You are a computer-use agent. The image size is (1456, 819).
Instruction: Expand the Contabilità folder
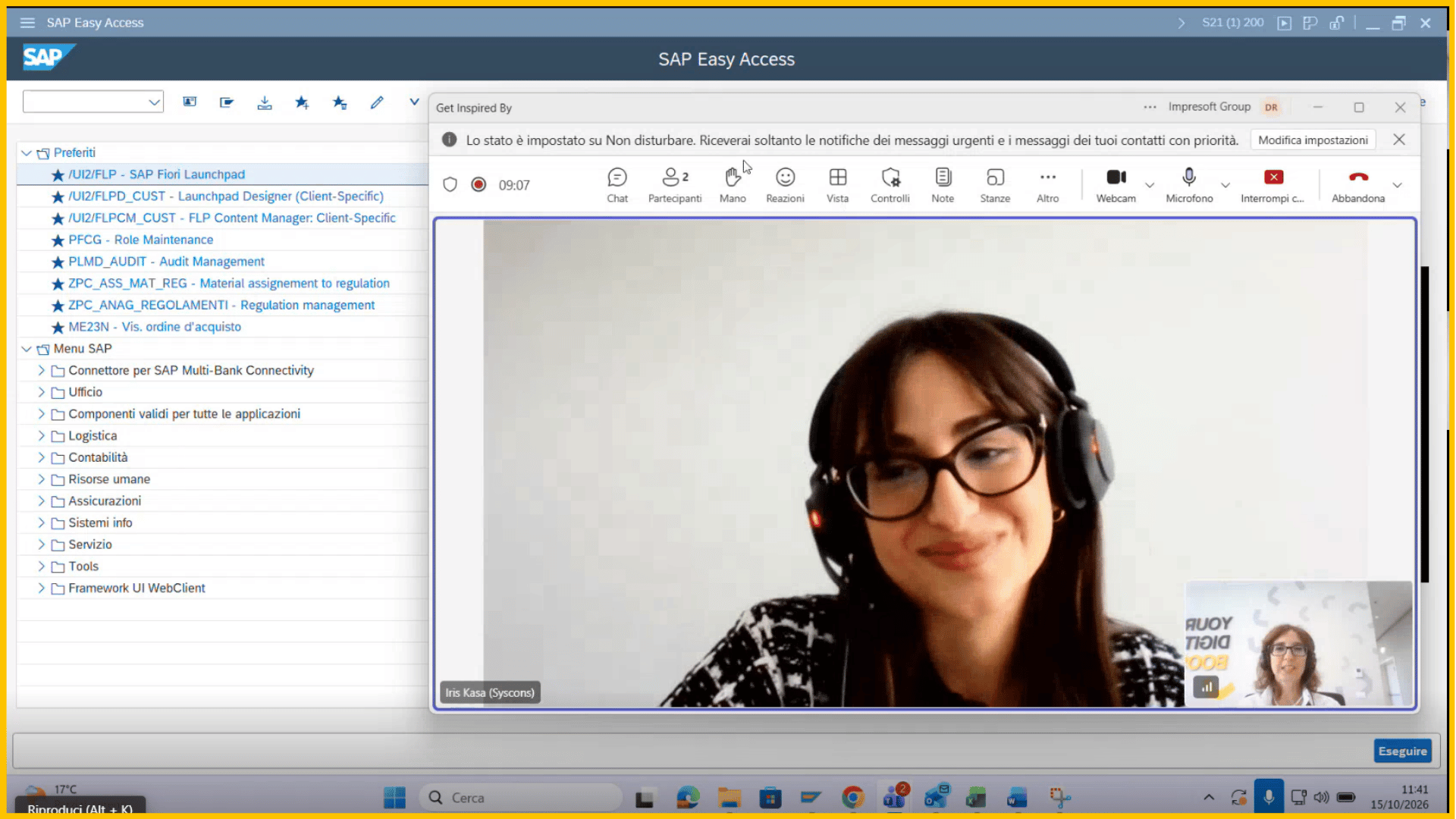click(x=41, y=457)
